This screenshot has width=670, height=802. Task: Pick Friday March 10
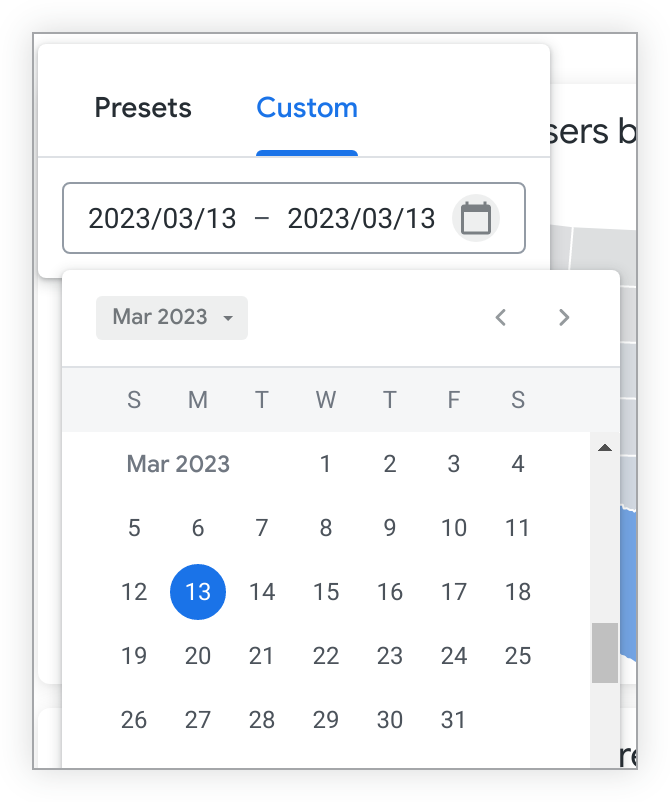coord(454,528)
